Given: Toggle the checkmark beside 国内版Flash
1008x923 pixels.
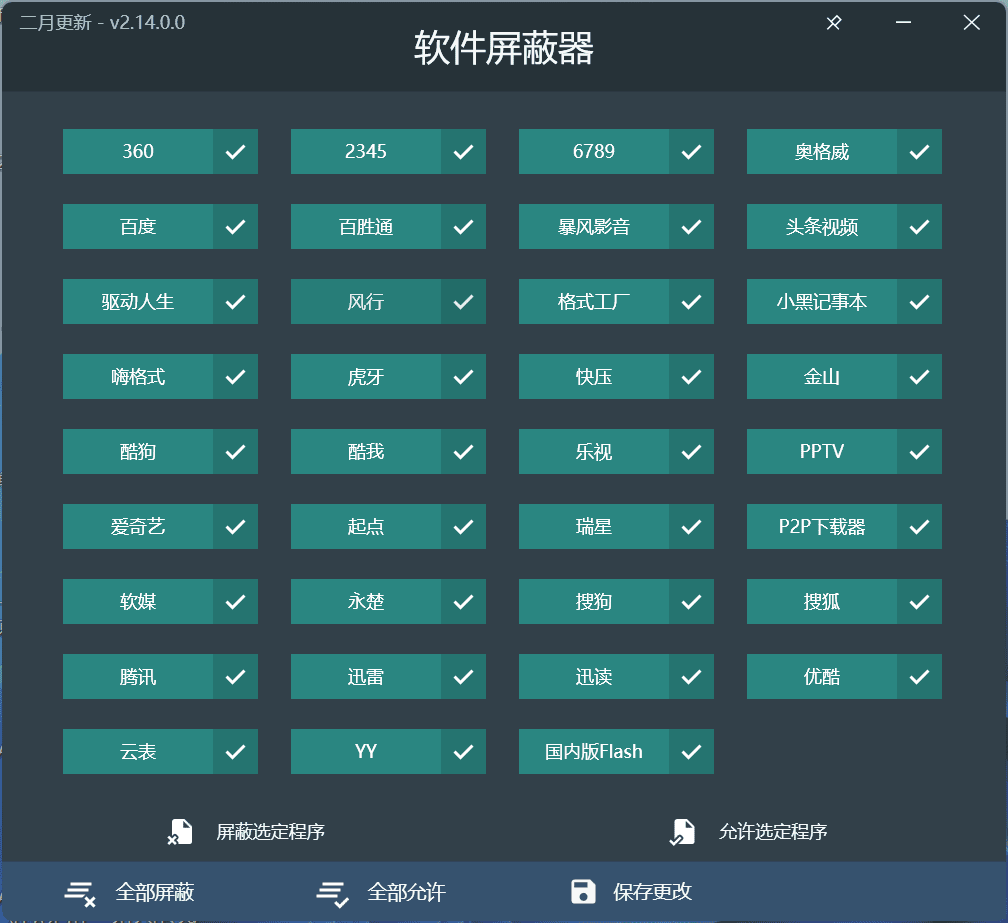Looking at the screenshot, I should tap(691, 752).
